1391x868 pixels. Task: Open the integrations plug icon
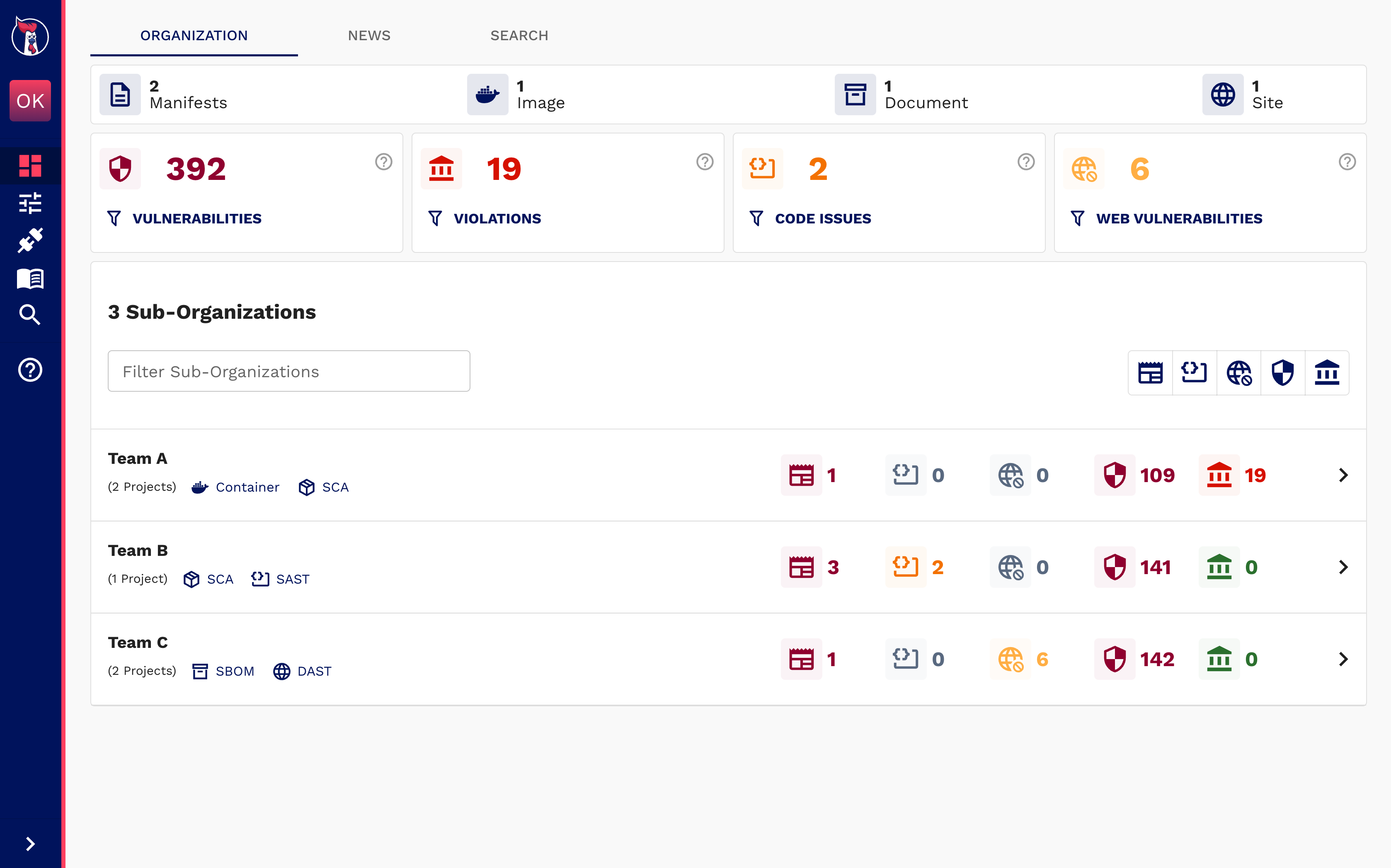pyautogui.click(x=30, y=241)
